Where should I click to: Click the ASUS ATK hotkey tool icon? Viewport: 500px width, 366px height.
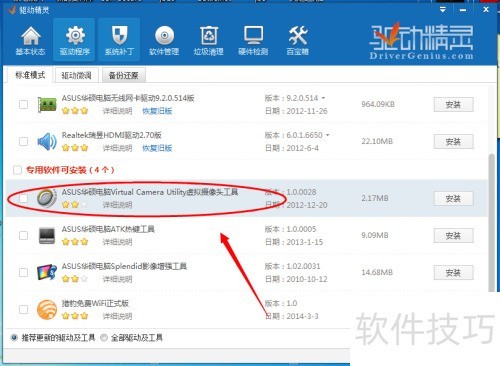tap(47, 236)
